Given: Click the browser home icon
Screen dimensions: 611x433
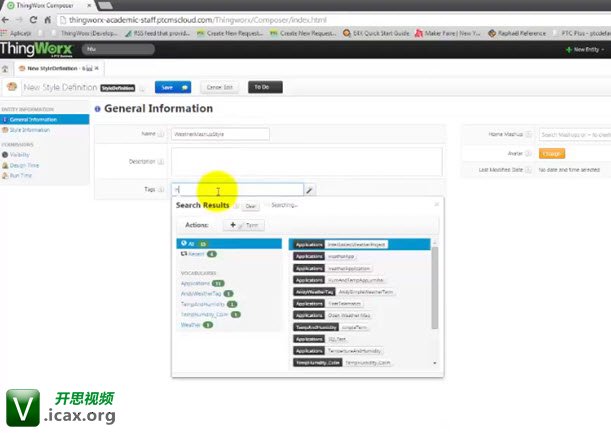Looking at the screenshot, I should 48,20.
